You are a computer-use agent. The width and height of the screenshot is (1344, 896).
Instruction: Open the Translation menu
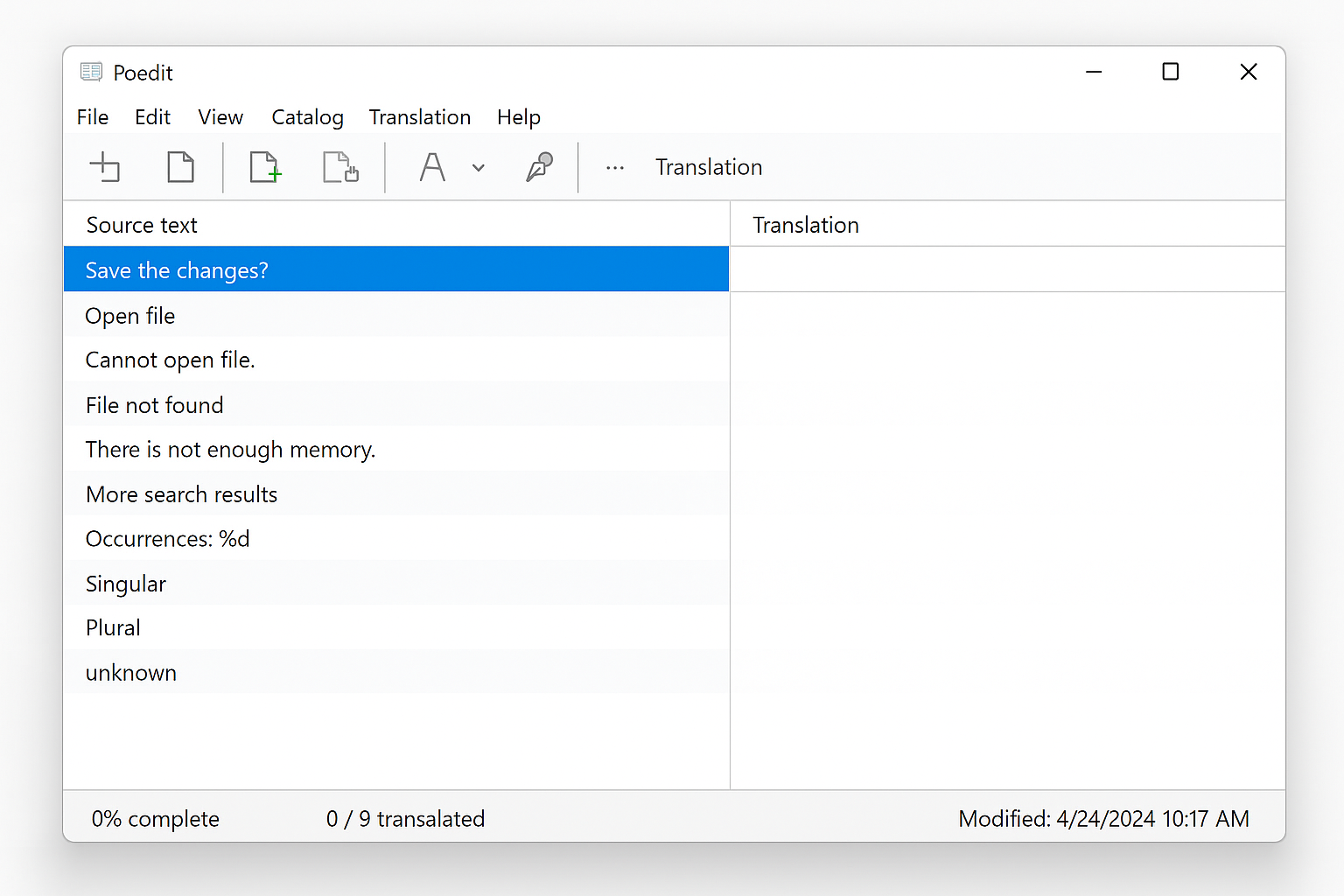point(420,116)
